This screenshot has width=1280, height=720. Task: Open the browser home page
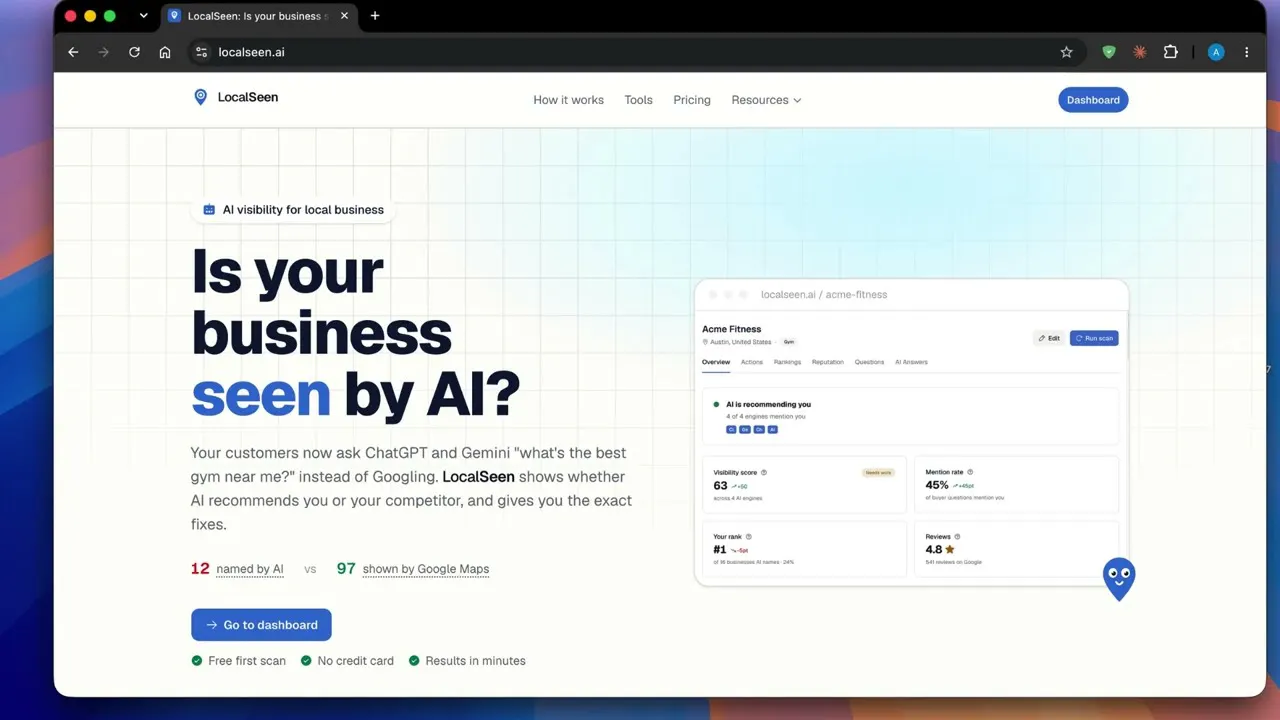[x=165, y=52]
